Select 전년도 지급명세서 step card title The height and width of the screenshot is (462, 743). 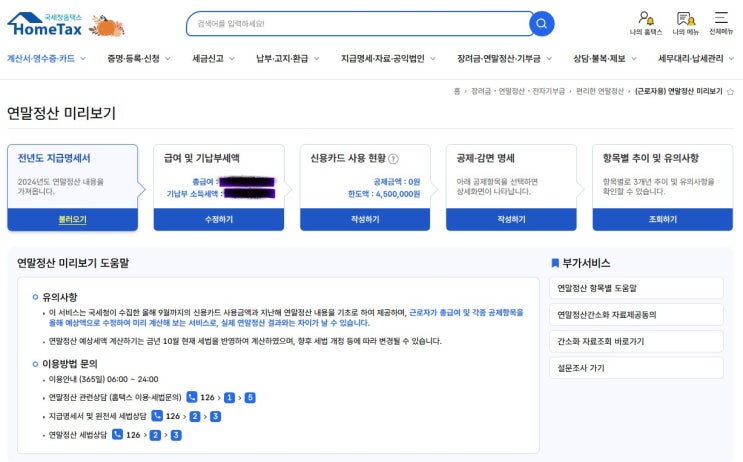click(x=54, y=158)
